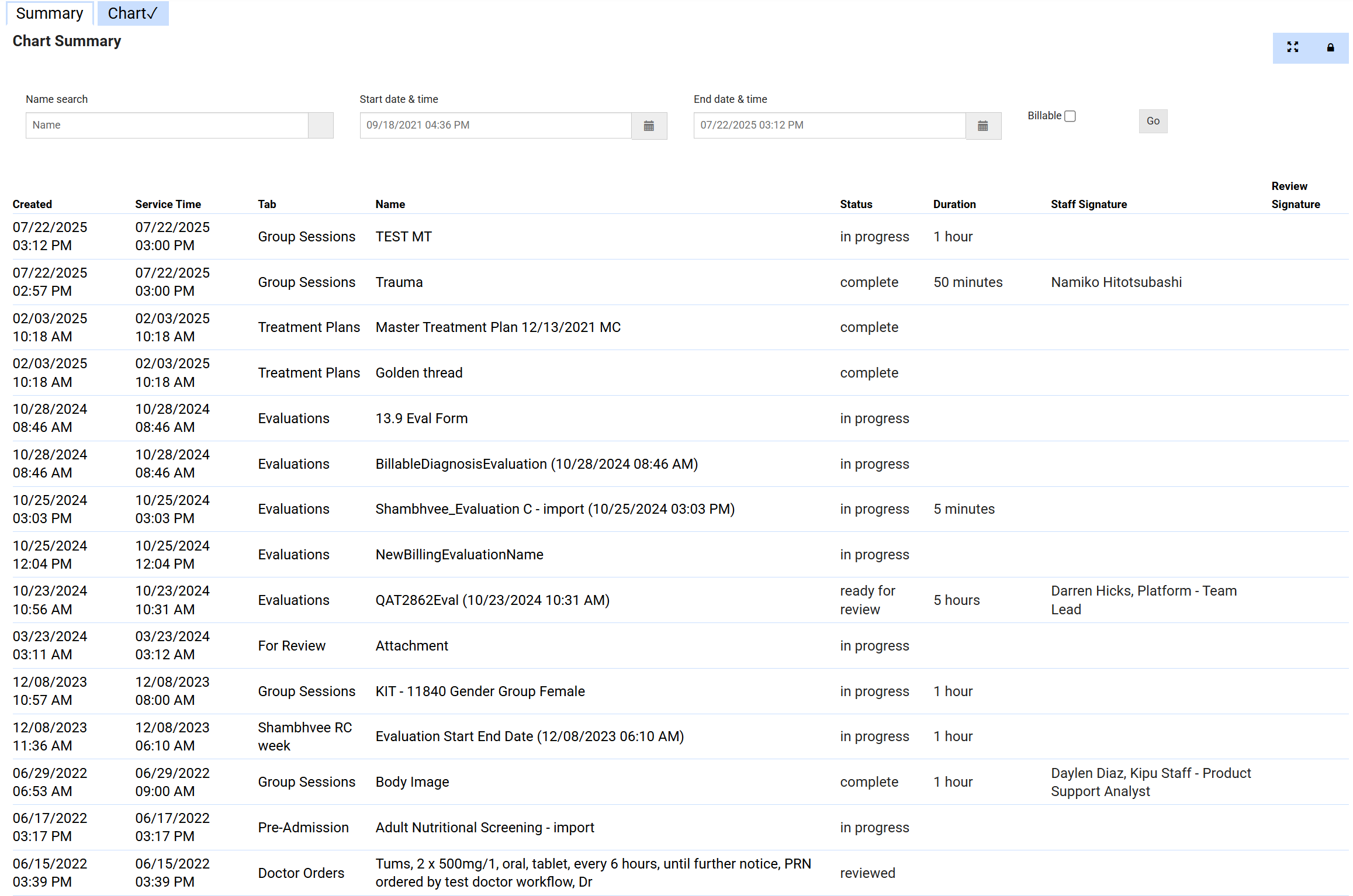Image resolution: width=1353 pixels, height=896 pixels.
Task: Open the Adult Nutritional Screening - import entry
Action: [484, 828]
